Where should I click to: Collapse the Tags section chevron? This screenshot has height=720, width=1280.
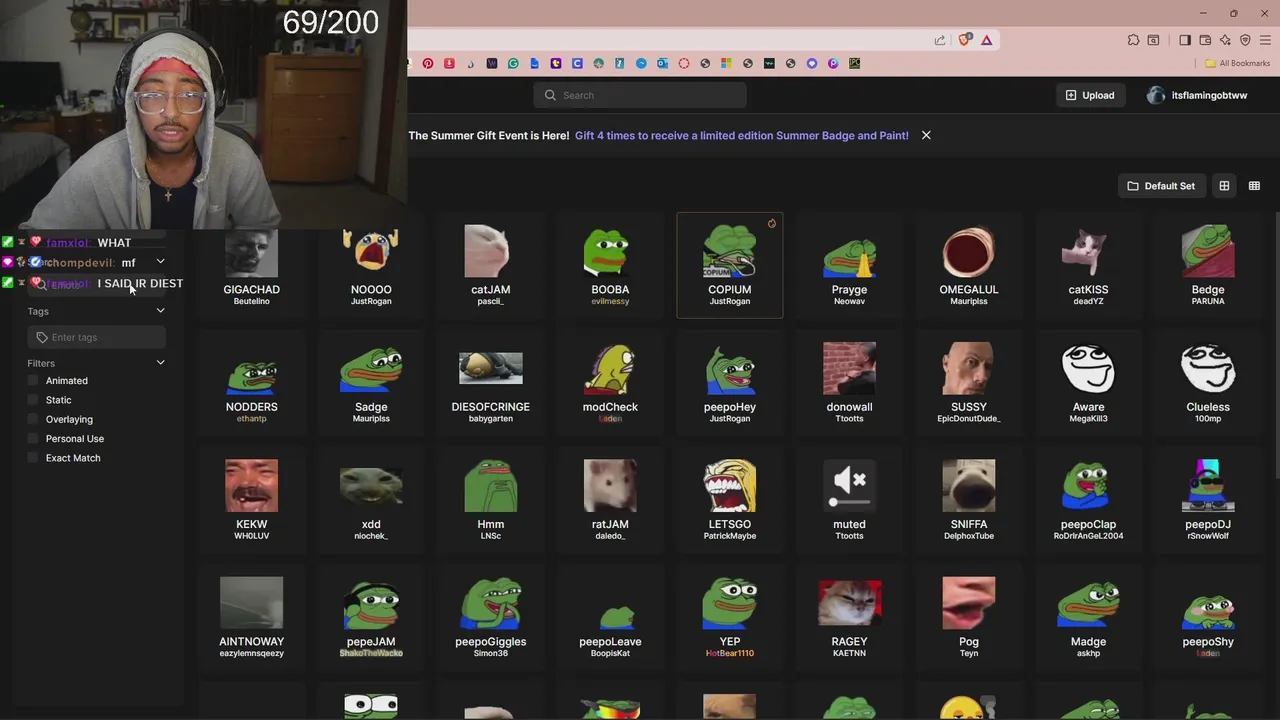(160, 311)
